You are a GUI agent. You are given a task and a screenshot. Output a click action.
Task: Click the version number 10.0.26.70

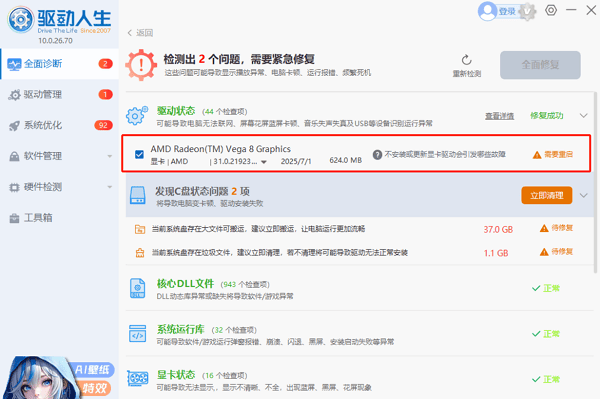tap(55, 41)
